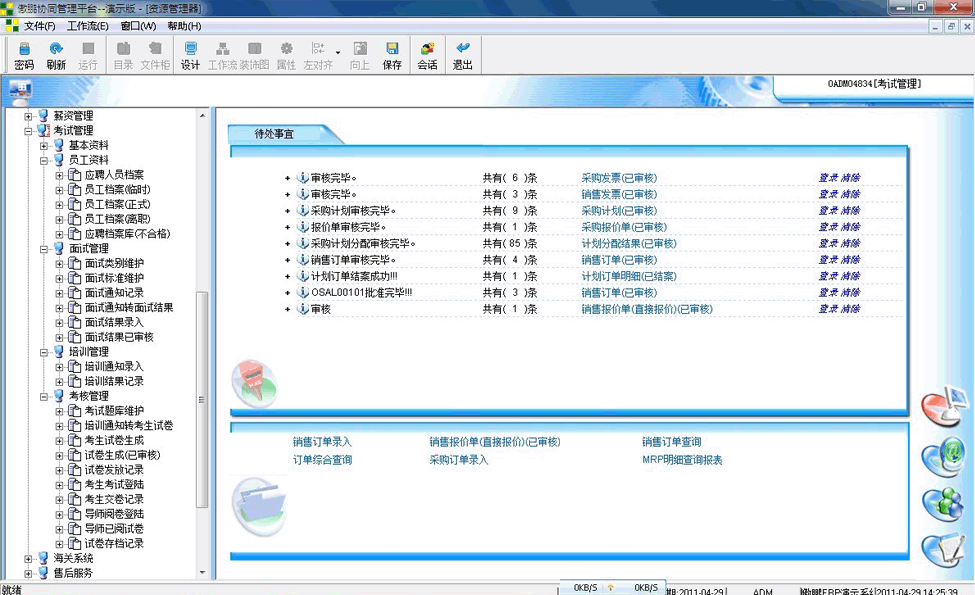Click the 密码 password toolbar icon
Screen dimensions: 975x595
click(24, 55)
